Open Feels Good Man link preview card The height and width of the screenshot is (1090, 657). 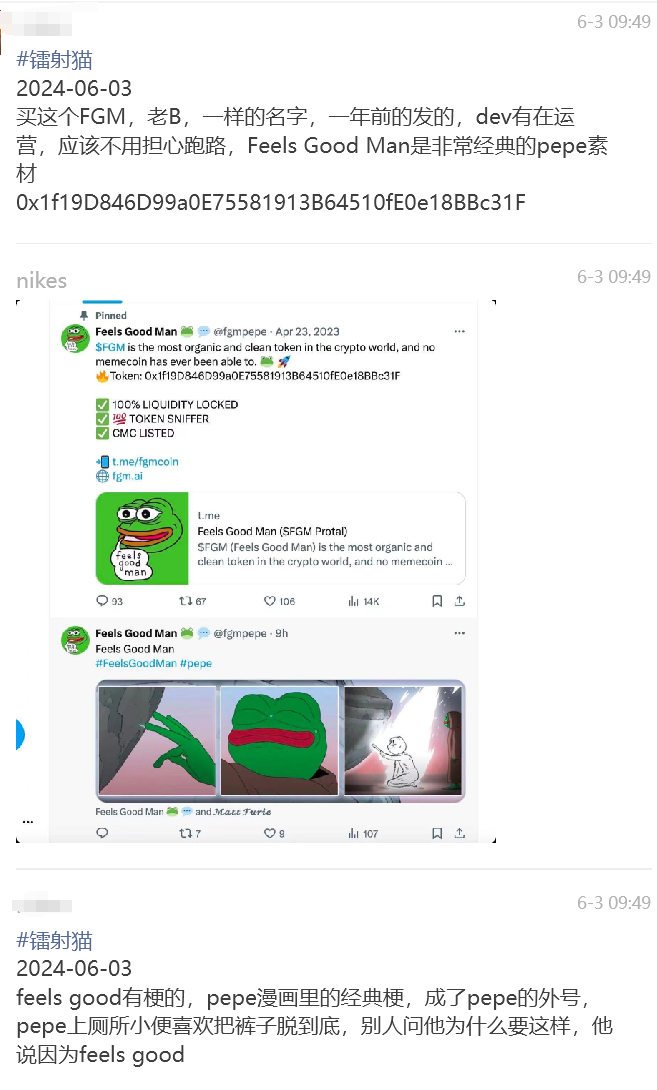[x=280, y=539]
